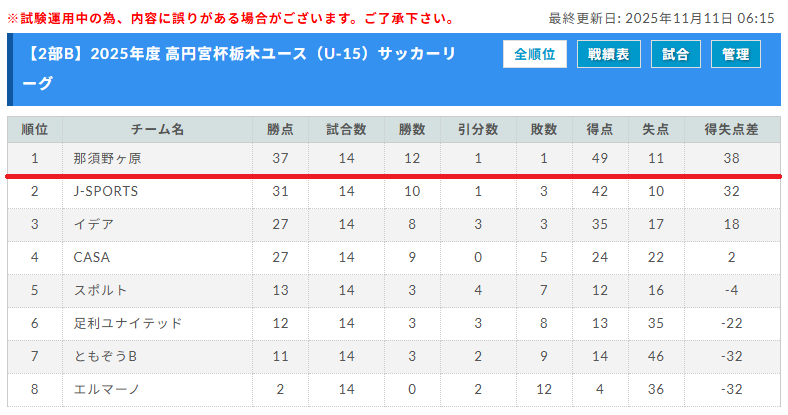Click the チーム名 column header

click(x=157, y=129)
